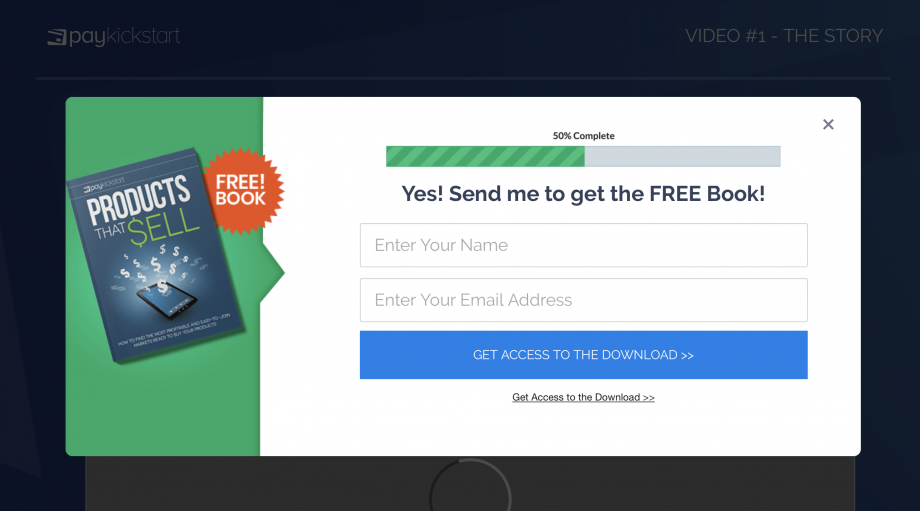The height and width of the screenshot is (511, 920).
Task: Focus the Enter Your Email Address field
Action: click(583, 300)
